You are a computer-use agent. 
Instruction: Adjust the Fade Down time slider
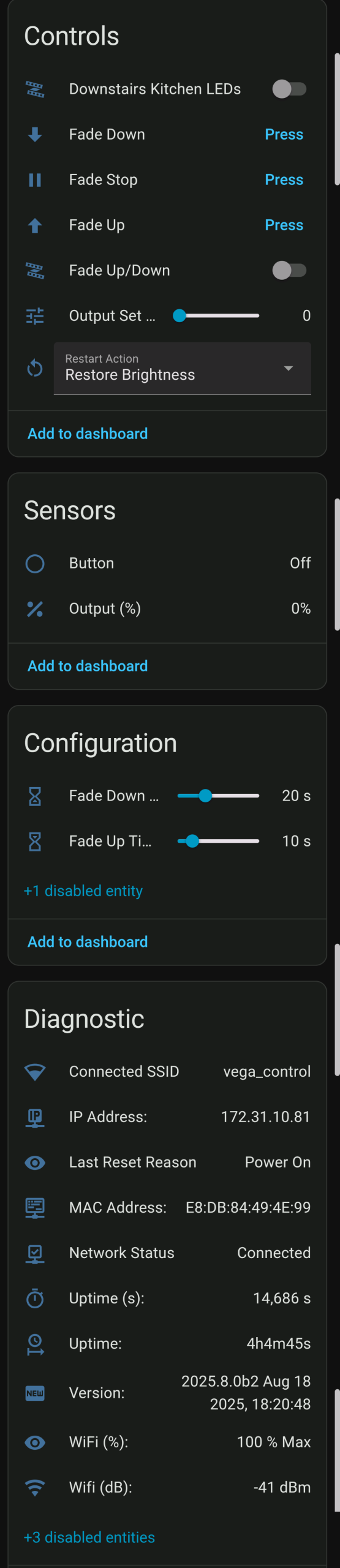click(218, 796)
